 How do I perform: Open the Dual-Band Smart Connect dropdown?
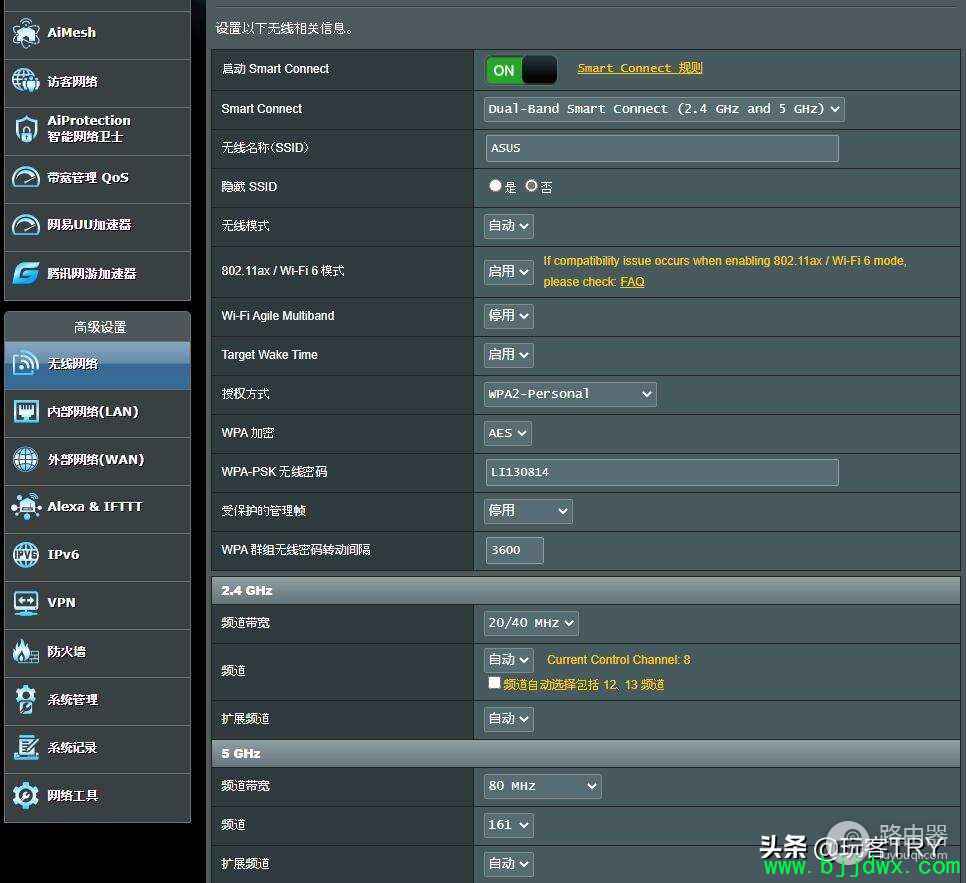point(664,109)
